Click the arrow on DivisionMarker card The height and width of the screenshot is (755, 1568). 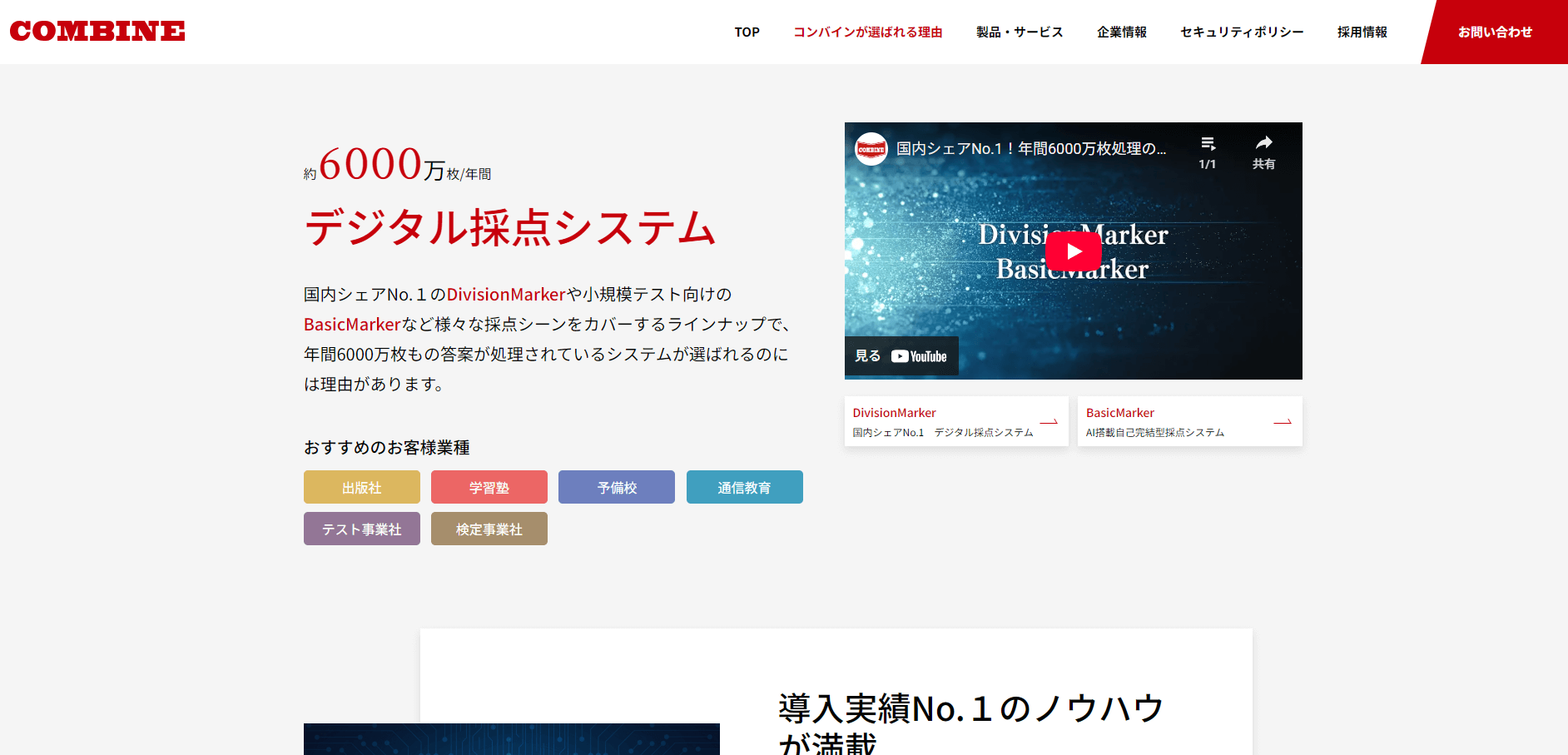tap(1049, 422)
